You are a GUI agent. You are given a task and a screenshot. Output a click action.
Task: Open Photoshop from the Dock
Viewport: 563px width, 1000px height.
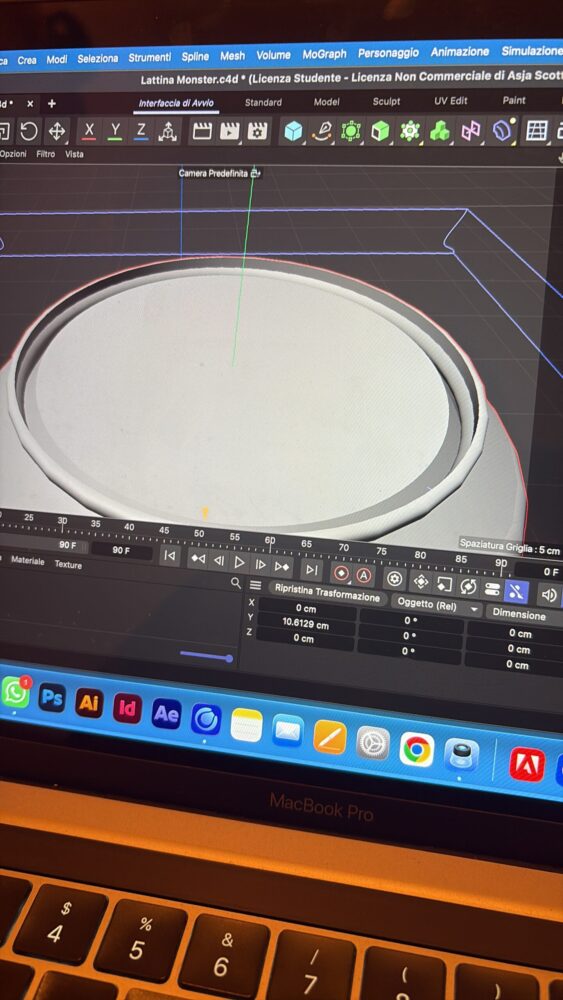point(52,698)
